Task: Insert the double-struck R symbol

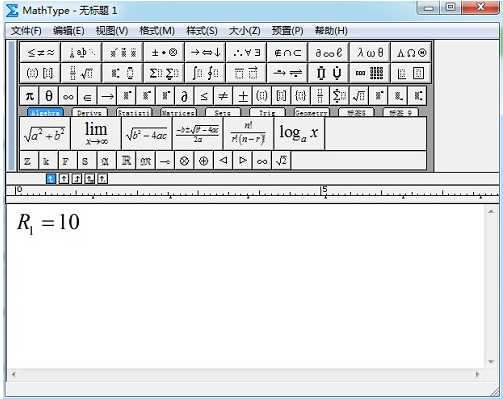Action: pyautogui.click(x=126, y=161)
